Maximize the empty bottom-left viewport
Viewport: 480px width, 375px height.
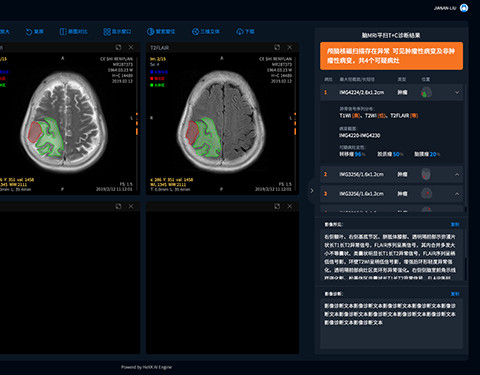(x=118, y=206)
